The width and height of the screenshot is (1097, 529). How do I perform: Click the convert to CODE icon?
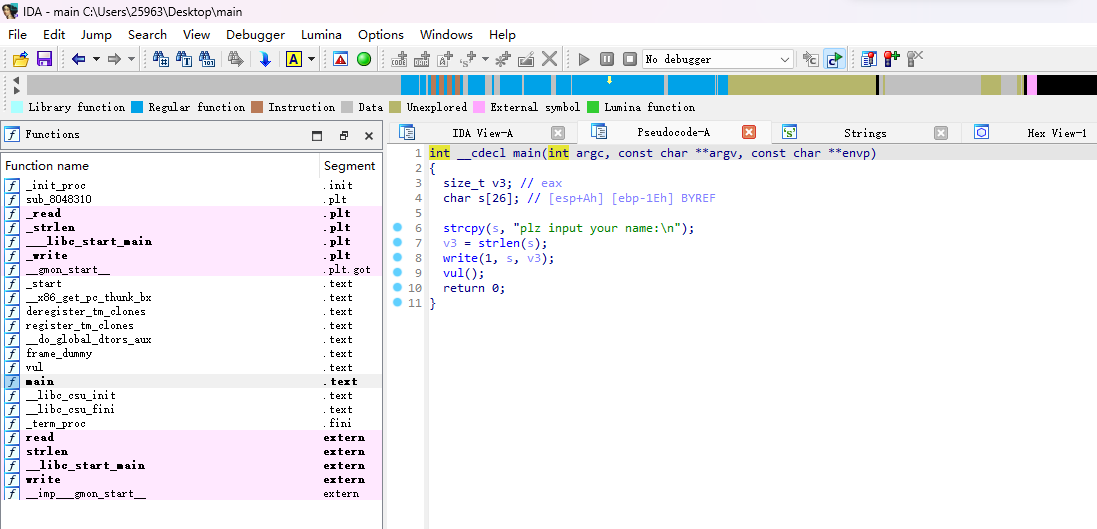pyautogui.click(x=399, y=59)
